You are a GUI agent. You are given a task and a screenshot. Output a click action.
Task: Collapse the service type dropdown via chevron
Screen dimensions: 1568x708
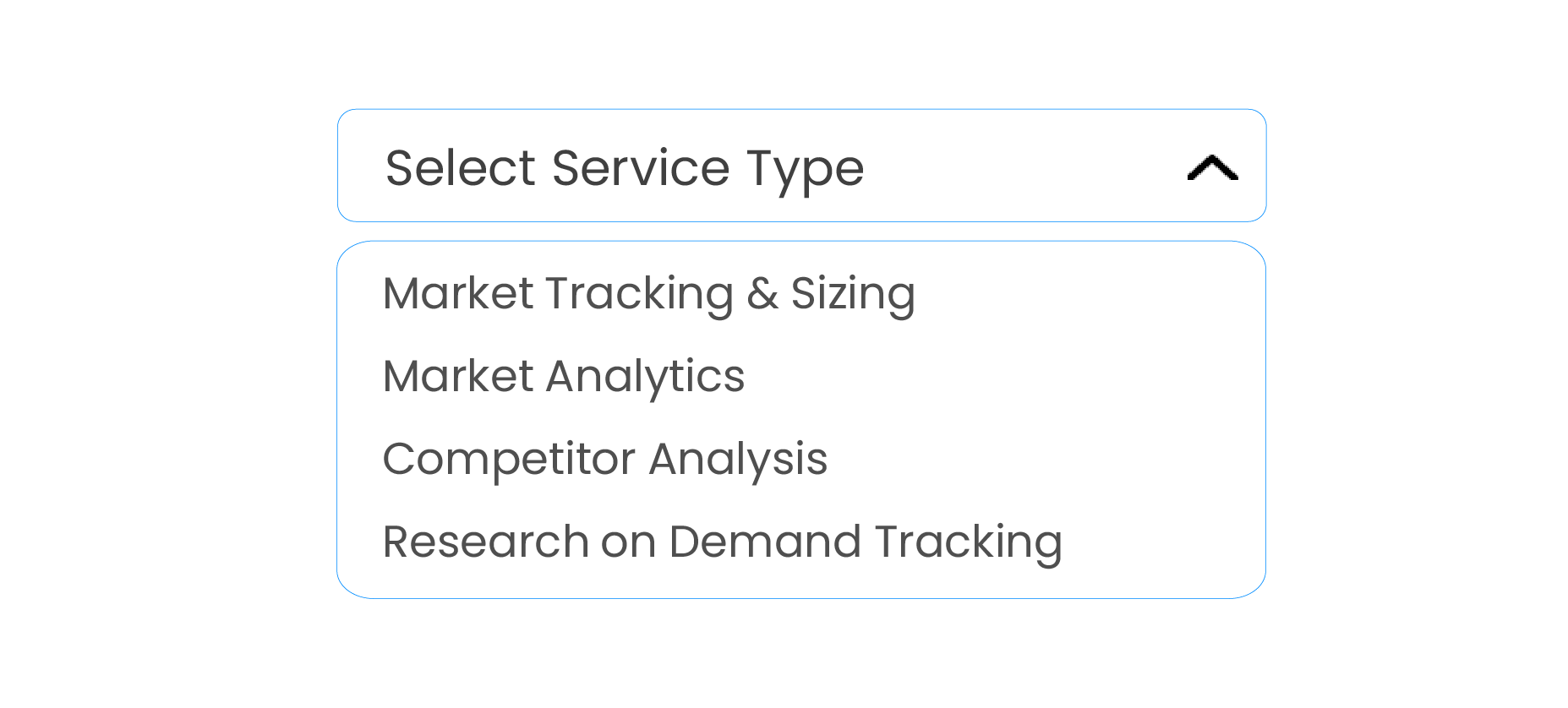click(1212, 168)
